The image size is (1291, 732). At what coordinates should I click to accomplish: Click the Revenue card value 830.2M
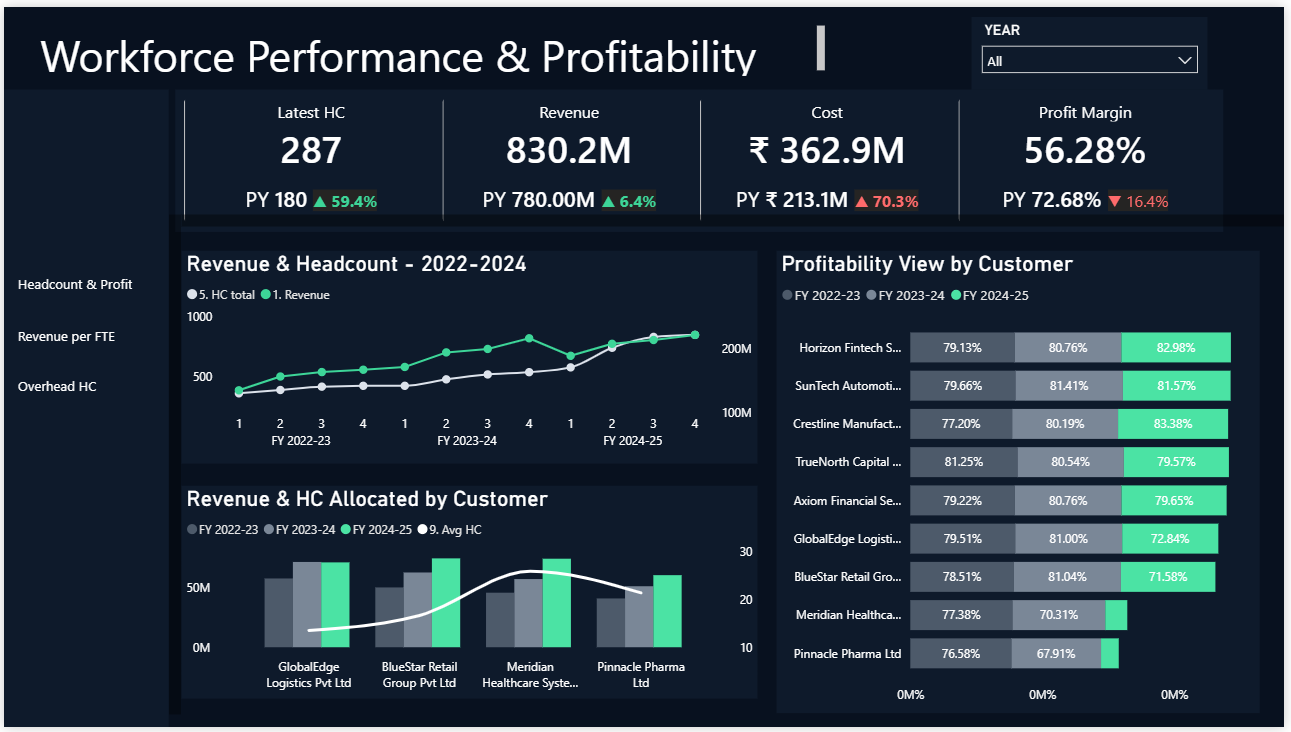pos(569,151)
